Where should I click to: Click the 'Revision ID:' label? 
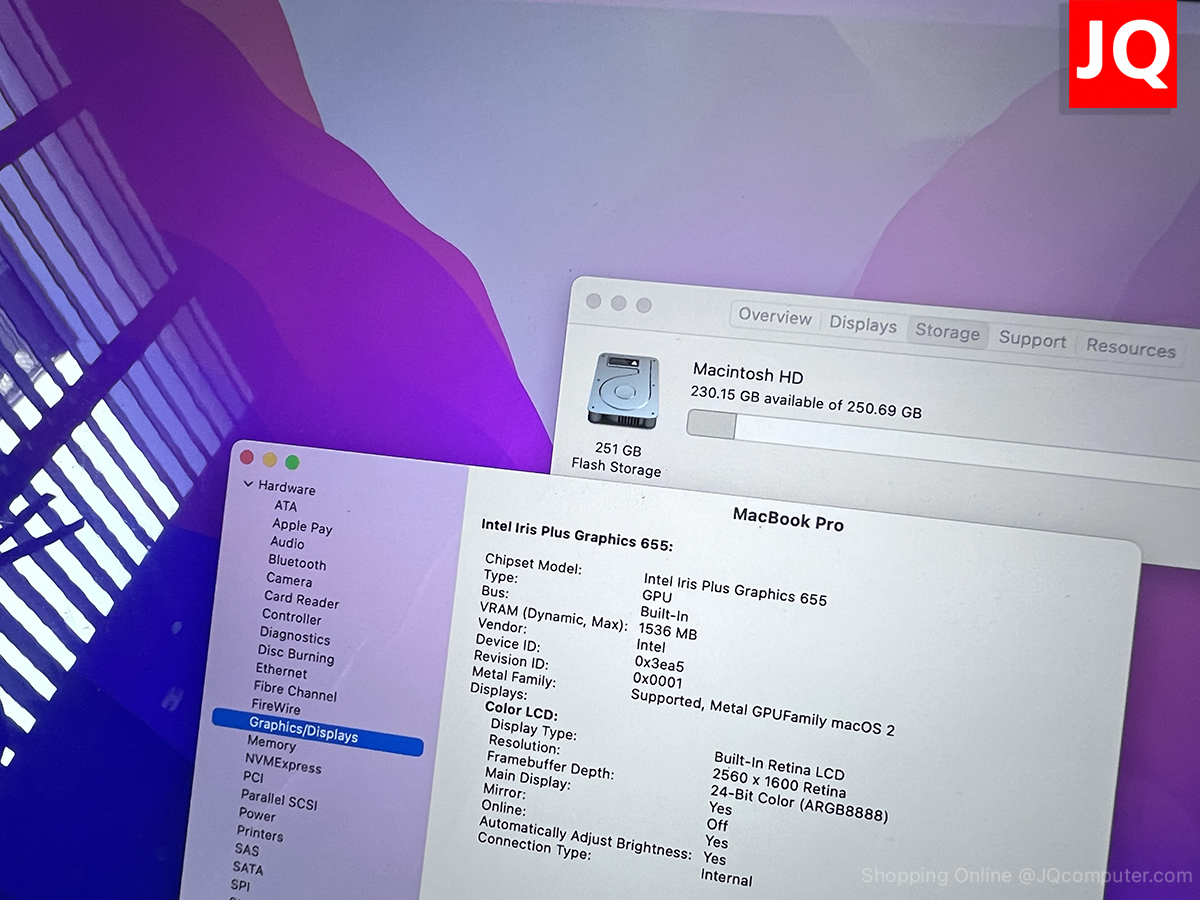pos(512,662)
